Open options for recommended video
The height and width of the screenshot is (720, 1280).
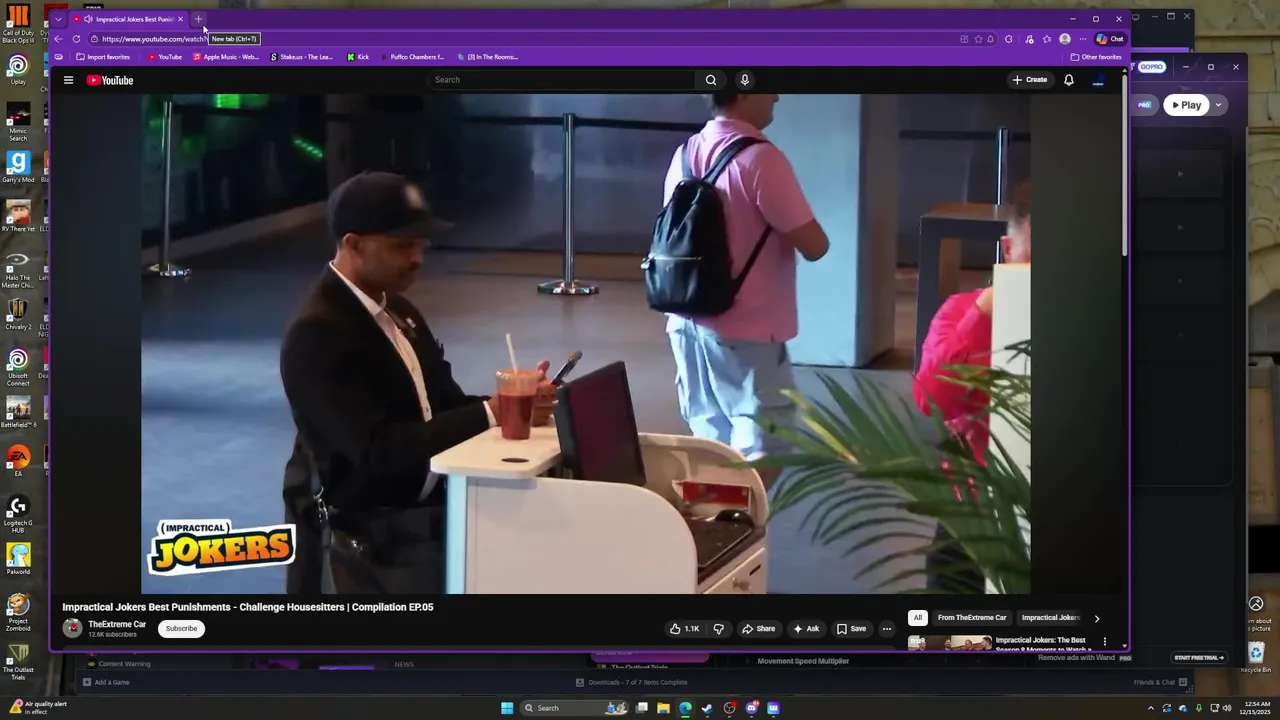point(1105,641)
